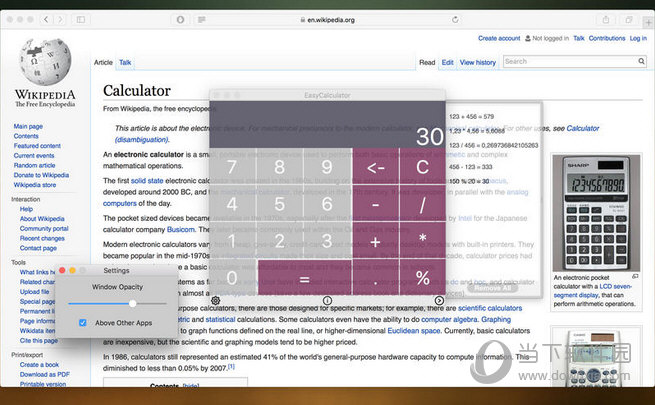The height and width of the screenshot is (405, 655).
Task: Click Wikipedia search magnifier icon
Action: click(641, 61)
